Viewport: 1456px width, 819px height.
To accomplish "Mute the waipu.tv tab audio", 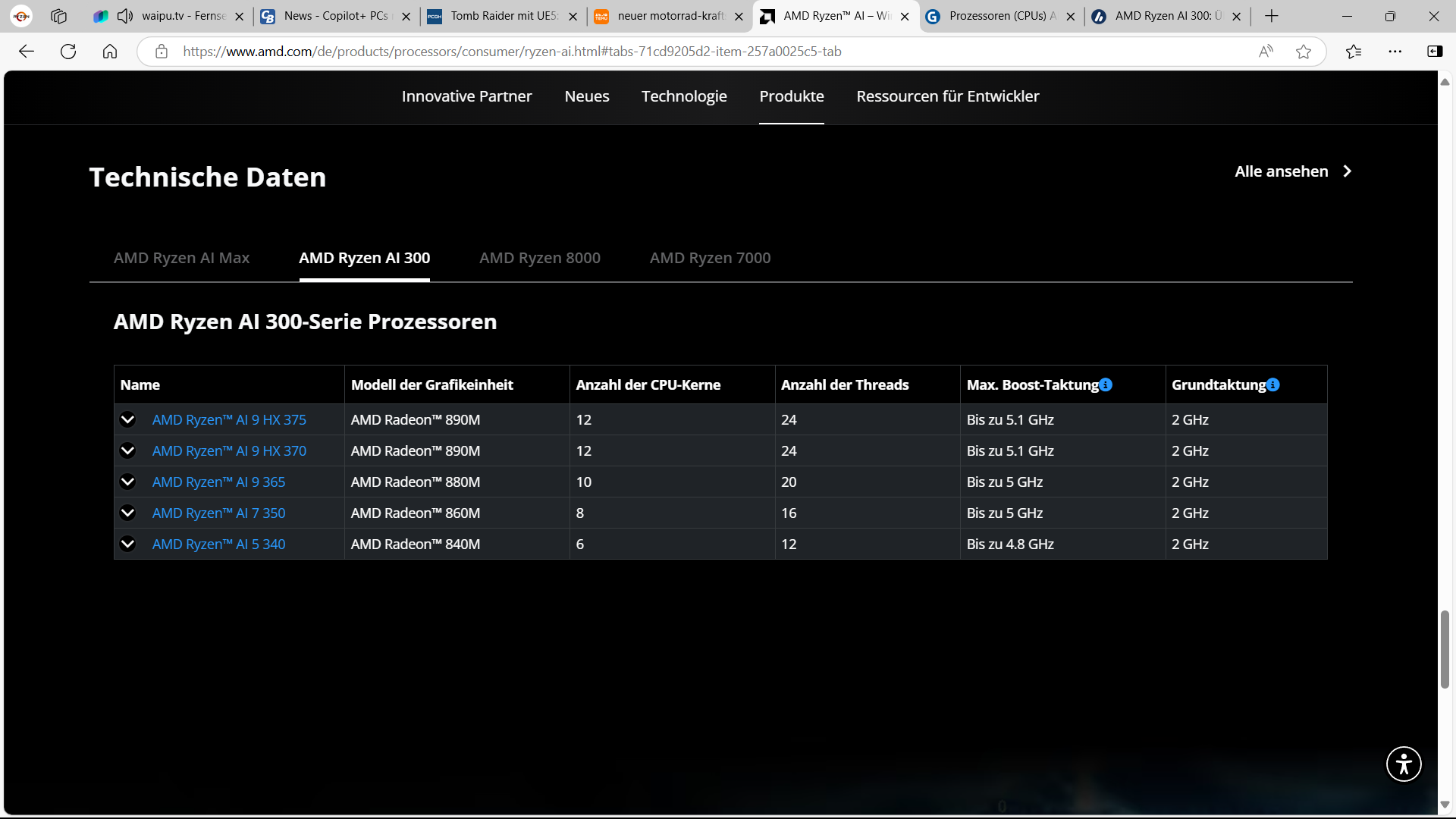I will [x=125, y=16].
